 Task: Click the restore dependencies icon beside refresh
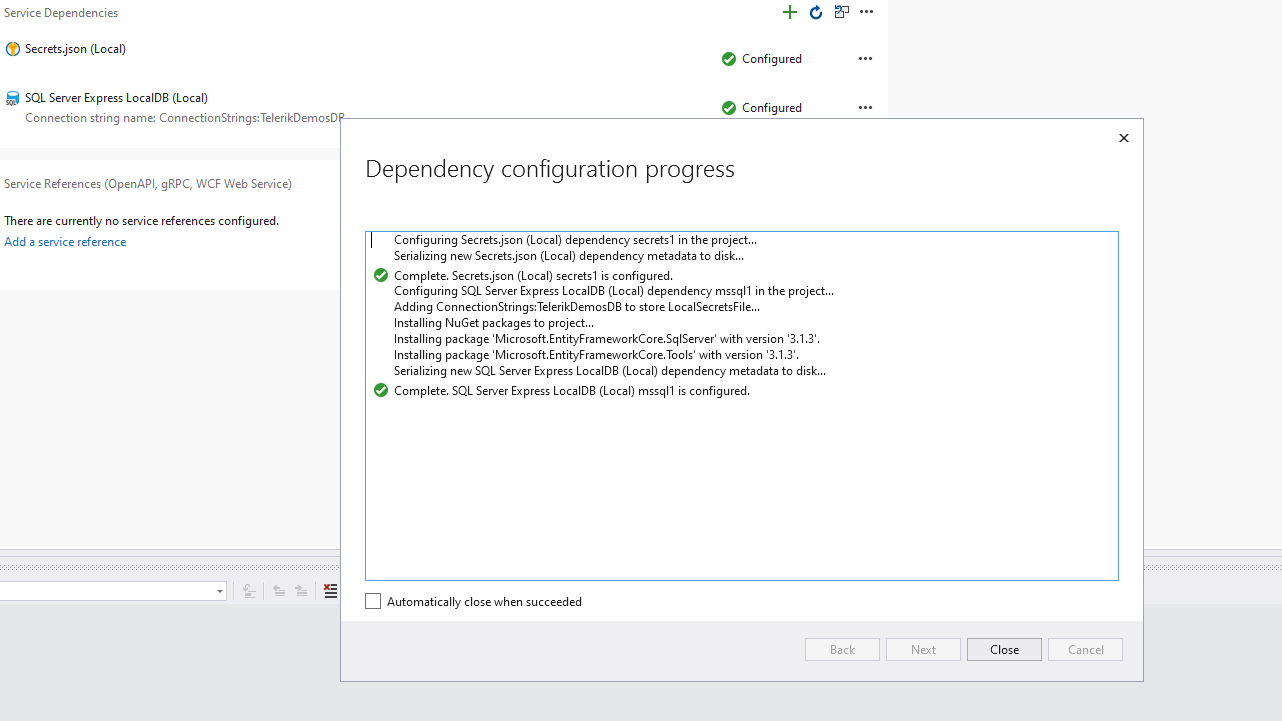click(842, 12)
